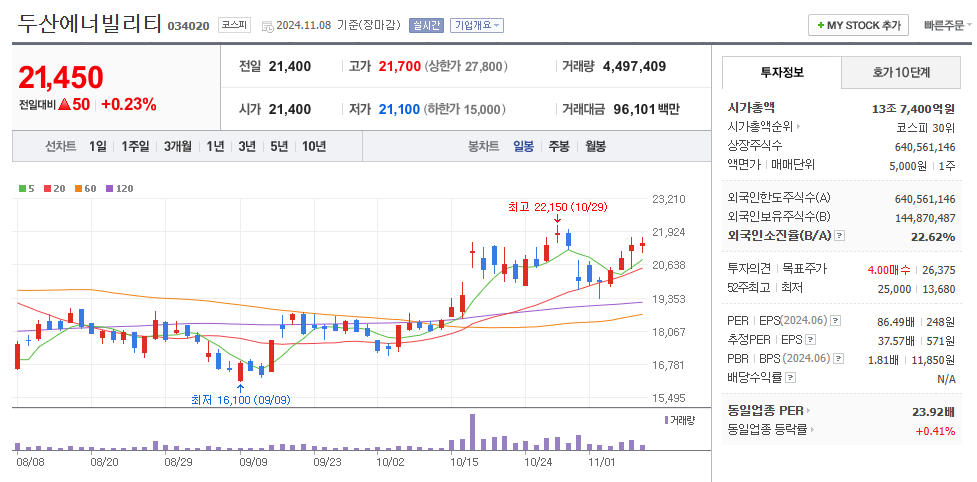Open help icon next to 외국인소진율(B/A)

tap(840, 236)
